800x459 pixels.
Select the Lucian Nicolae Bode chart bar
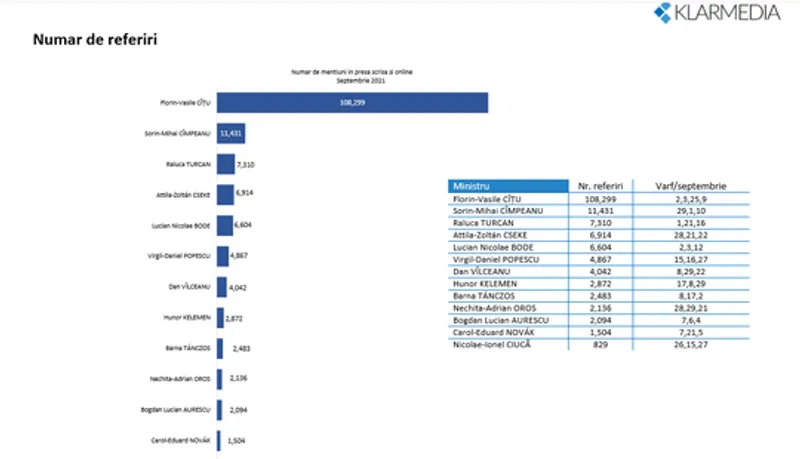(x=225, y=225)
